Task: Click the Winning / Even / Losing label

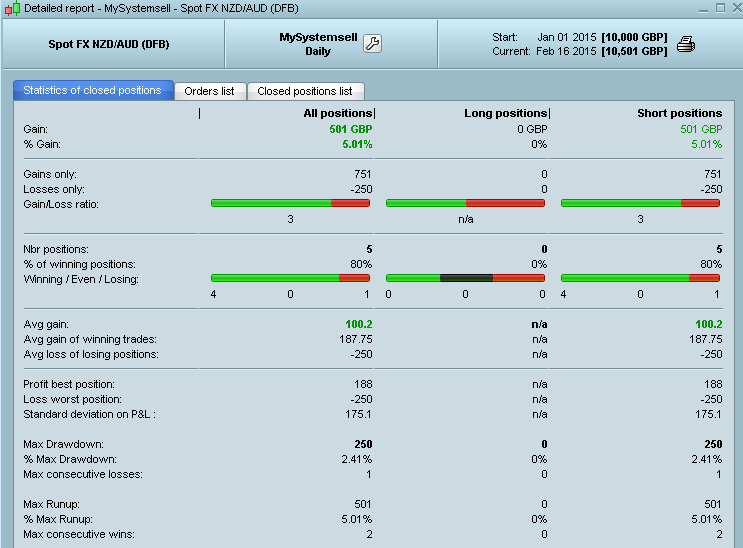Action: [x=81, y=279]
